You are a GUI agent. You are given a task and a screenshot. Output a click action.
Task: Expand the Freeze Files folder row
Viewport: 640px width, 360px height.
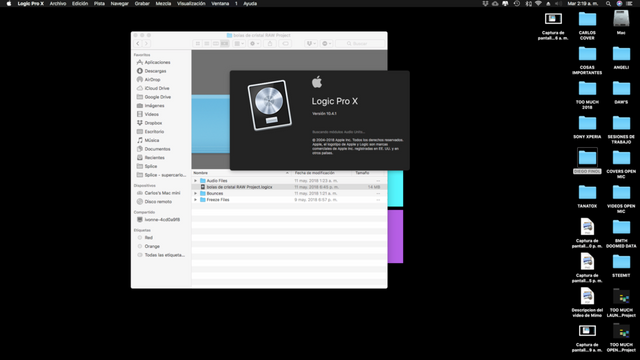(x=196, y=200)
